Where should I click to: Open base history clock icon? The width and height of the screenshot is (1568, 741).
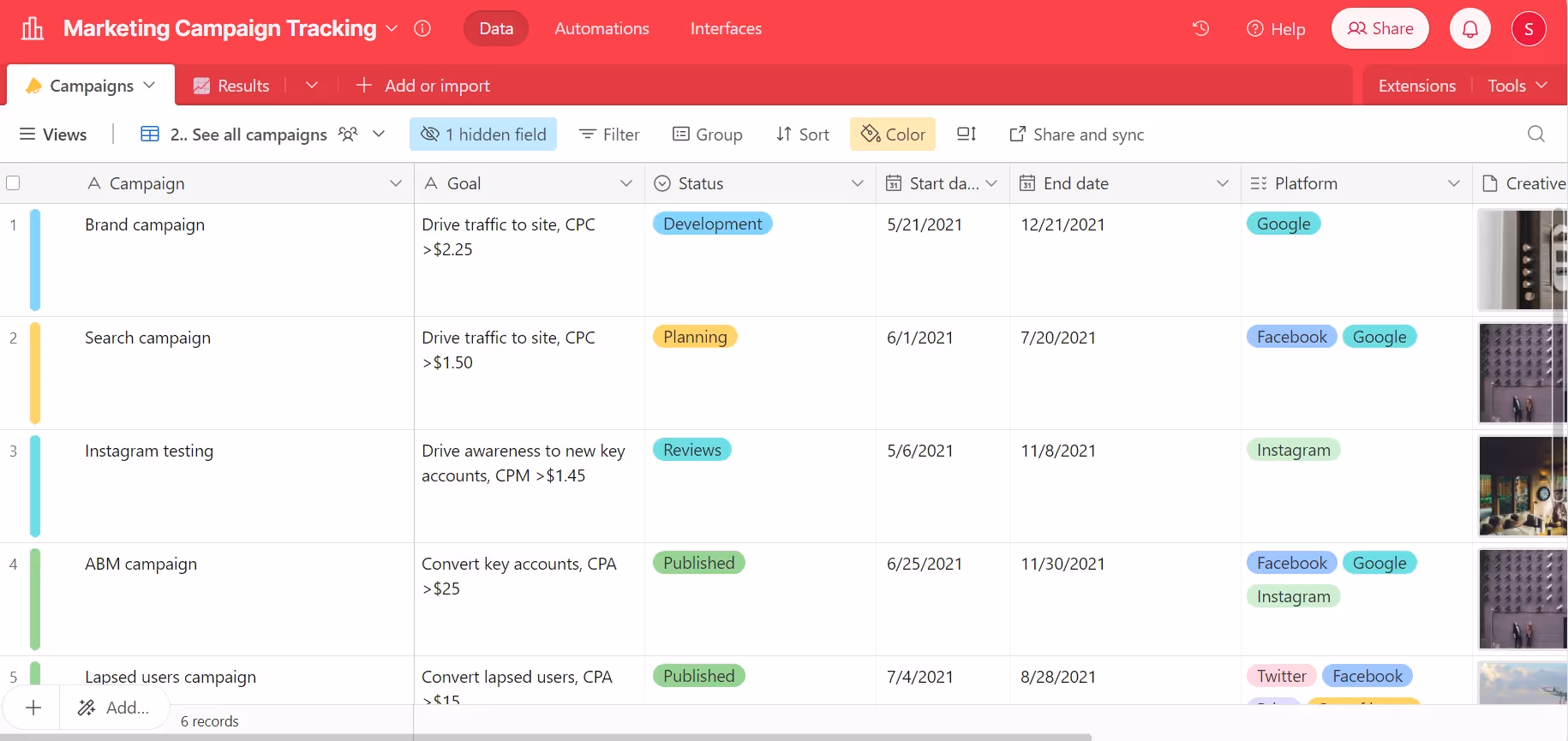[1200, 29]
